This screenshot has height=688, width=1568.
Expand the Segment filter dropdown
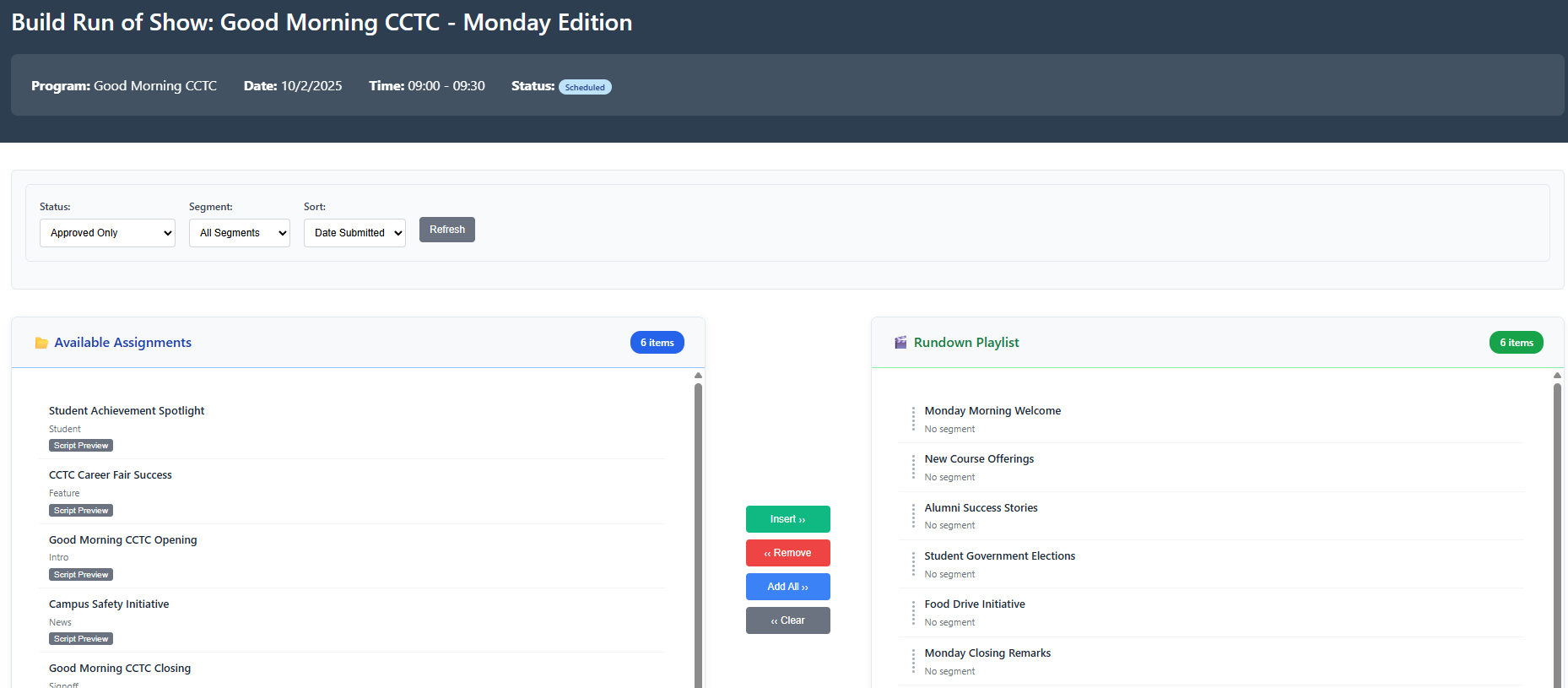point(239,233)
